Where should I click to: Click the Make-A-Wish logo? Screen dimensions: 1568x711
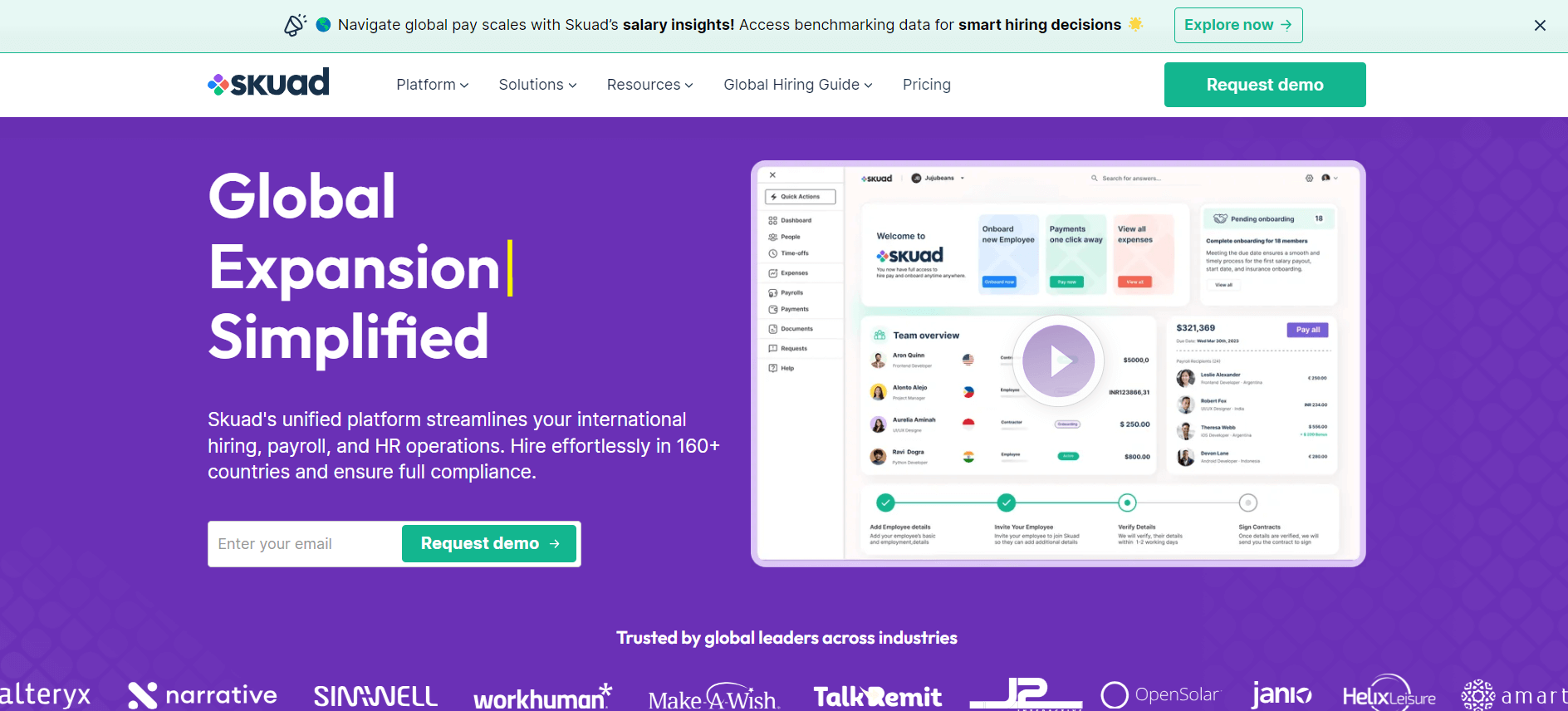[x=713, y=698]
